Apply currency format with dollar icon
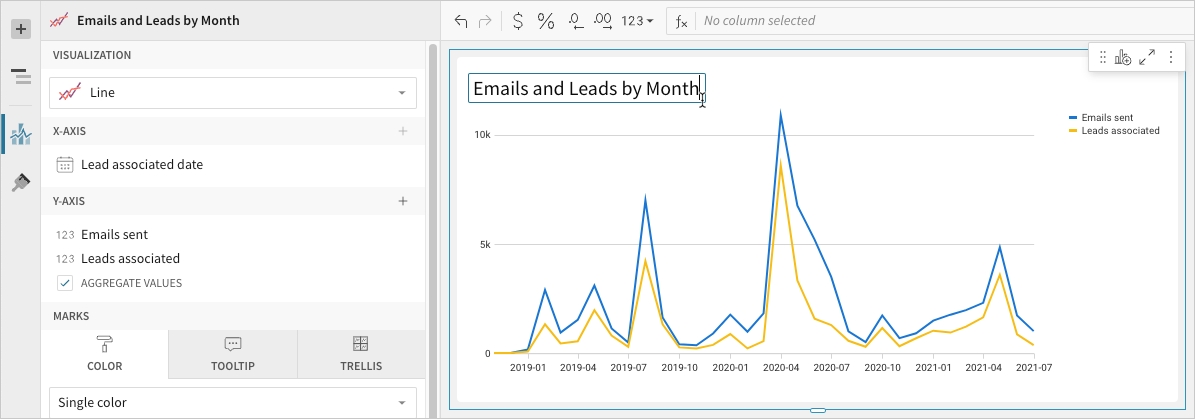 [517, 21]
